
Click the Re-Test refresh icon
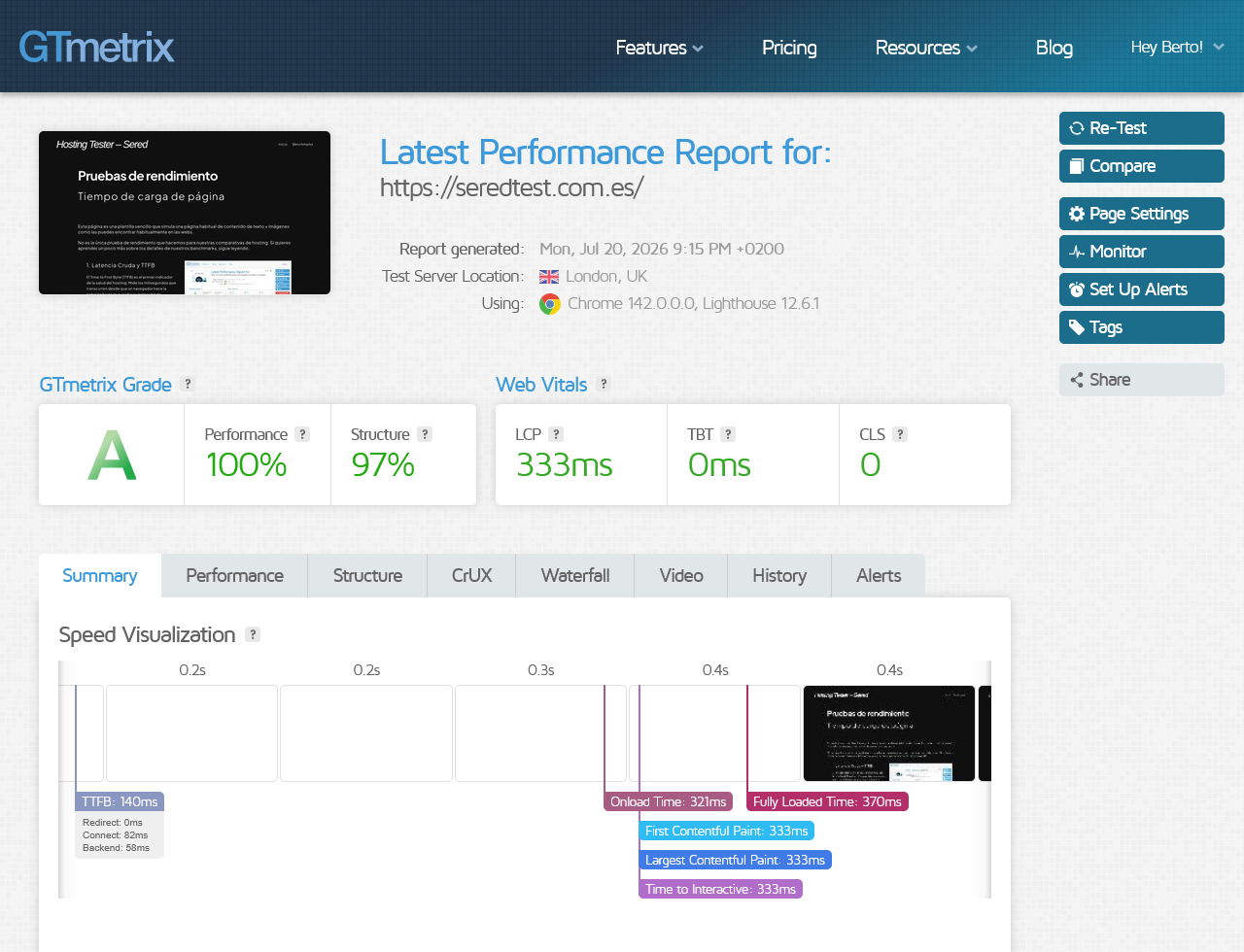1077,128
